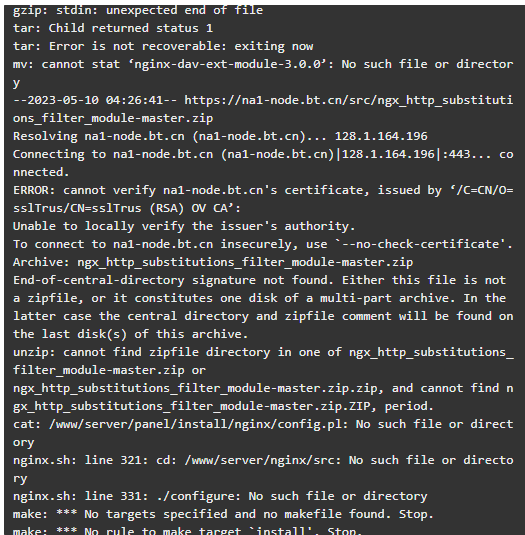Click the wget URL starting https://na1-node.bt.cn/src
The width and height of the screenshot is (525, 535).
pyautogui.click(x=348, y=100)
